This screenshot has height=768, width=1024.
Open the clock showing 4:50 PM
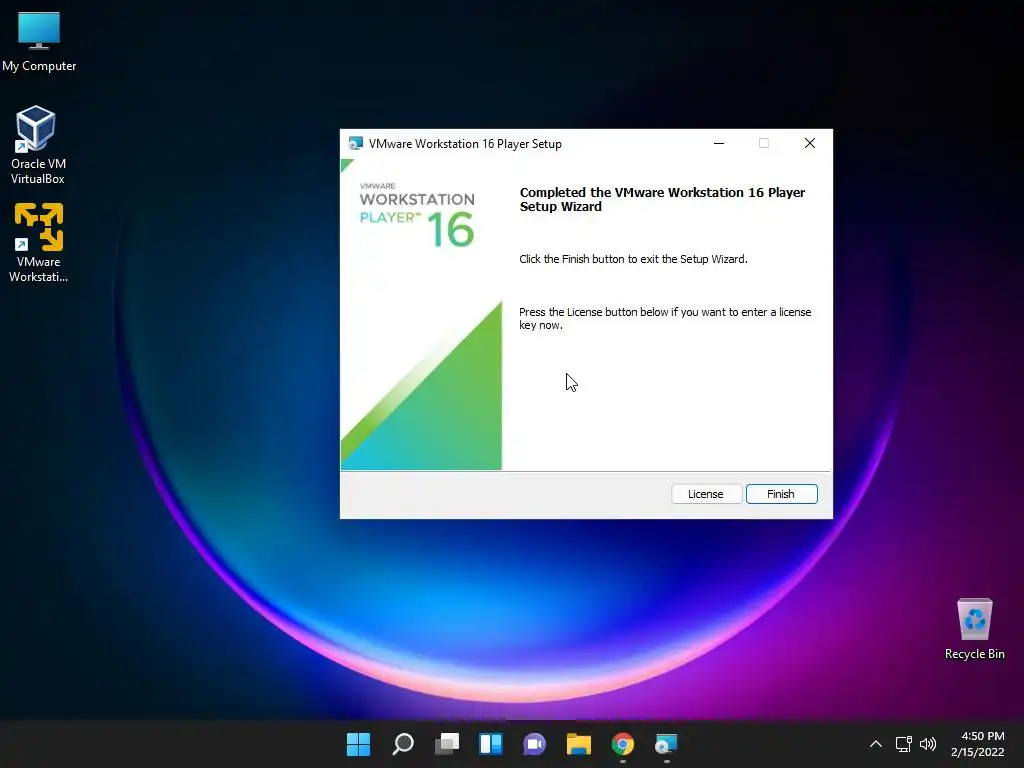tap(978, 744)
